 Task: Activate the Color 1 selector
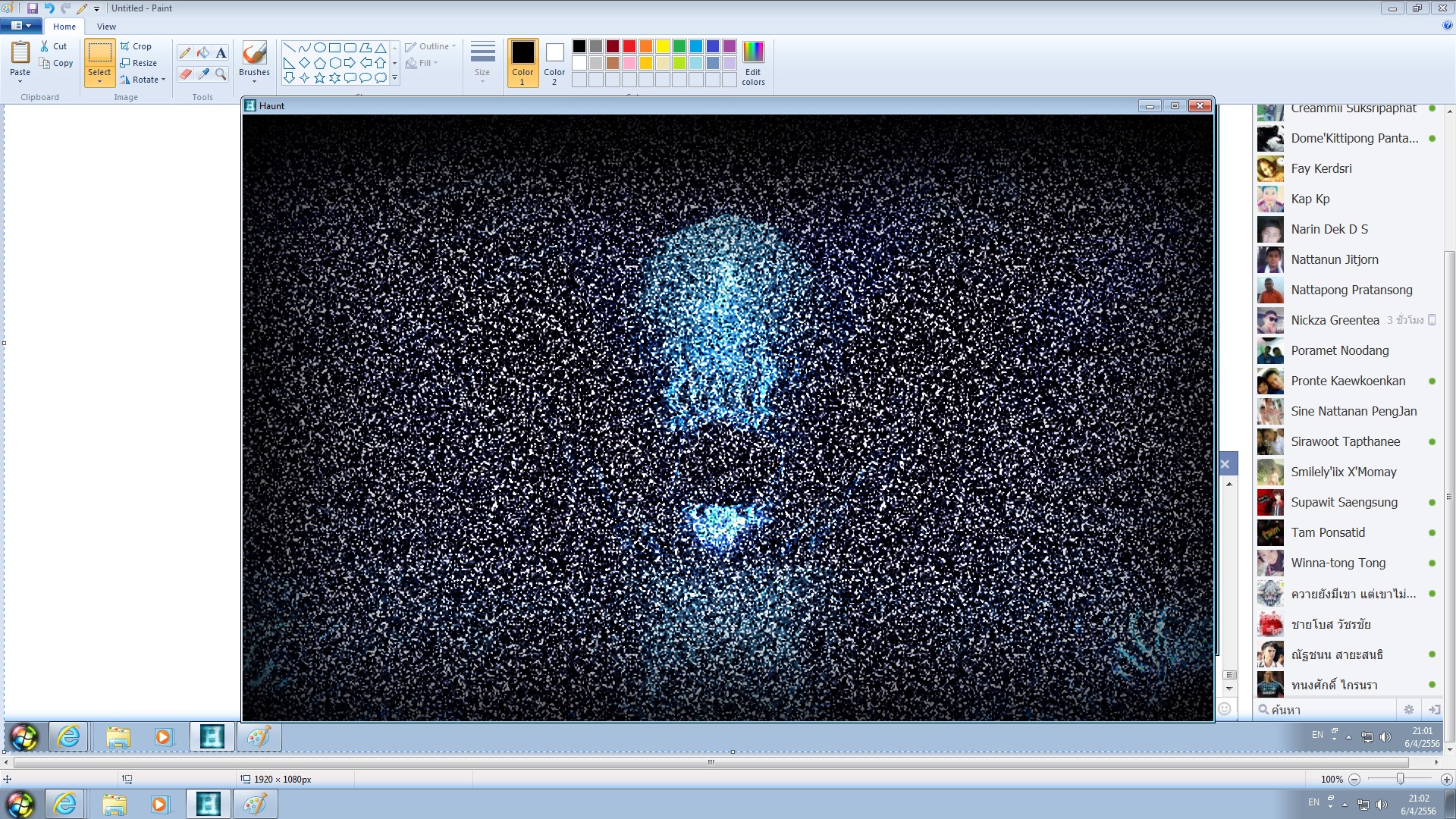[x=522, y=62]
